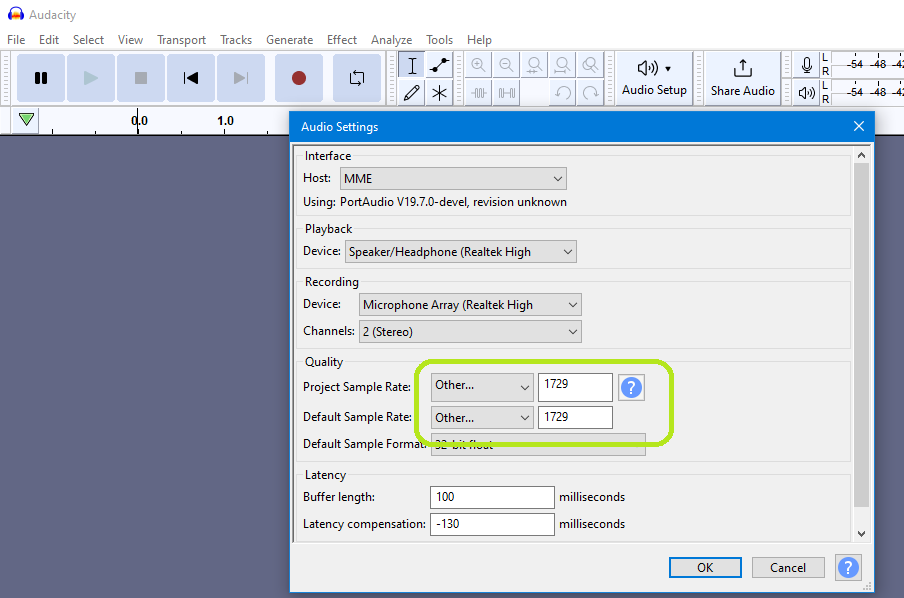
Task: Click the Buffer length input field
Action: pyautogui.click(x=492, y=497)
